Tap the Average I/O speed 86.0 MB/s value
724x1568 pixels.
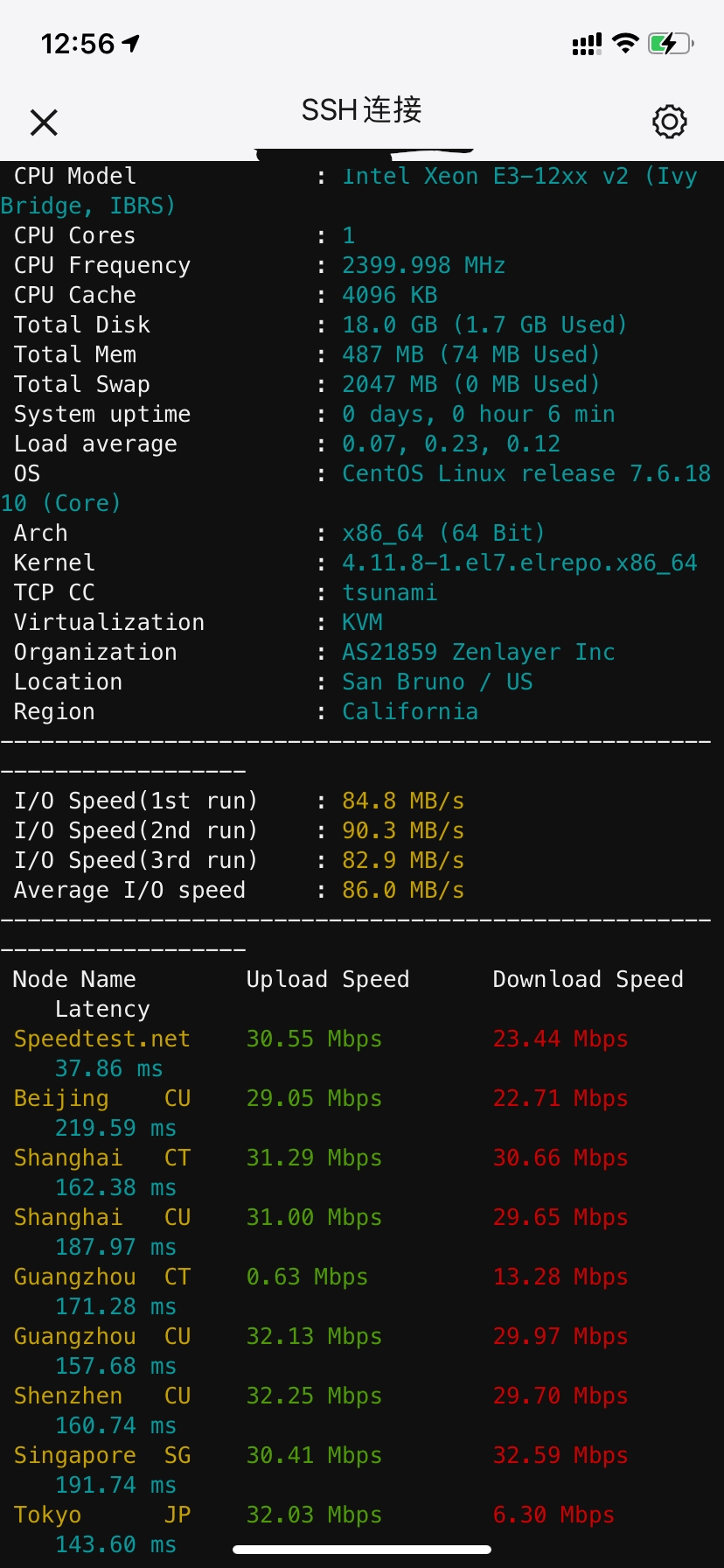point(403,890)
